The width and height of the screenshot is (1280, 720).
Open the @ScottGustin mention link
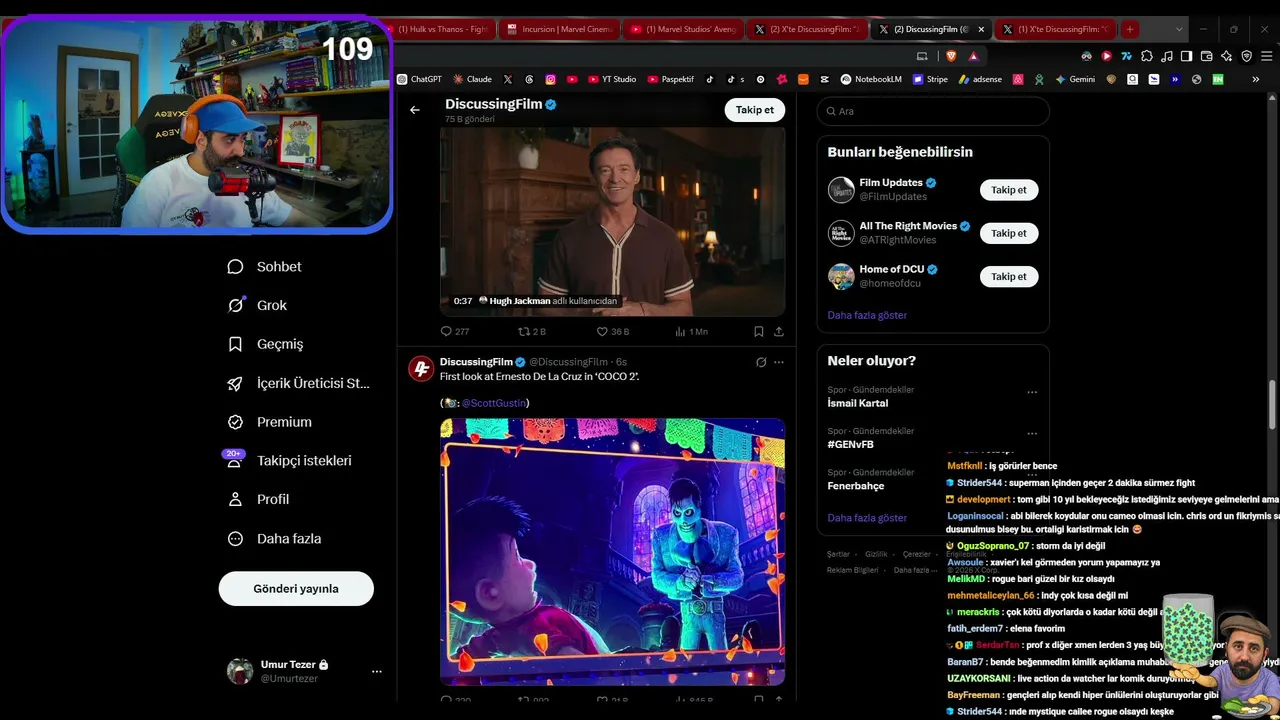pos(493,403)
